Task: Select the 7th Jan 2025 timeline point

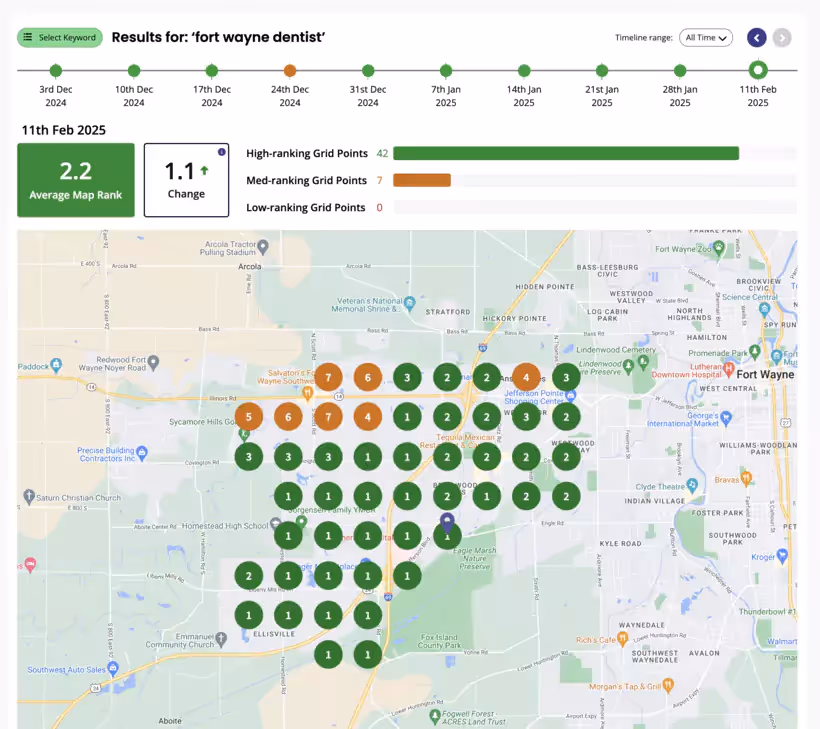Action: pyautogui.click(x=446, y=70)
